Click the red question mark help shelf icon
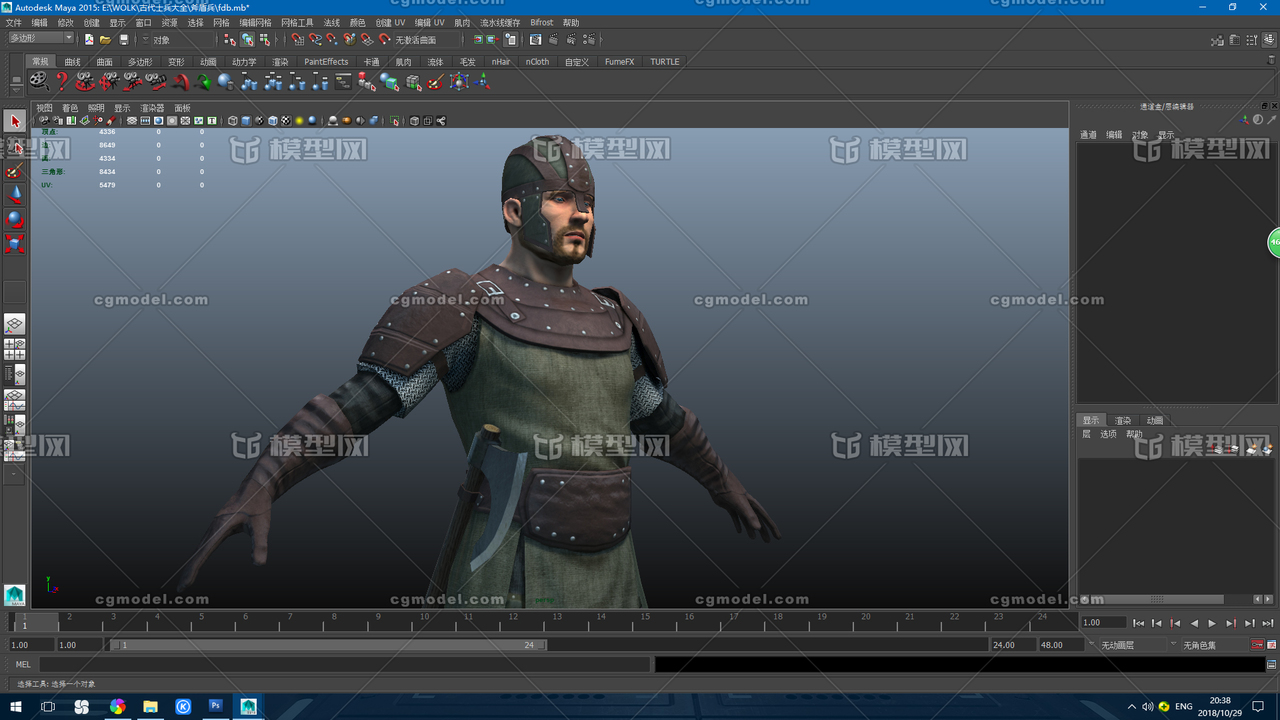1280x720 pixels. coord(62,82)
